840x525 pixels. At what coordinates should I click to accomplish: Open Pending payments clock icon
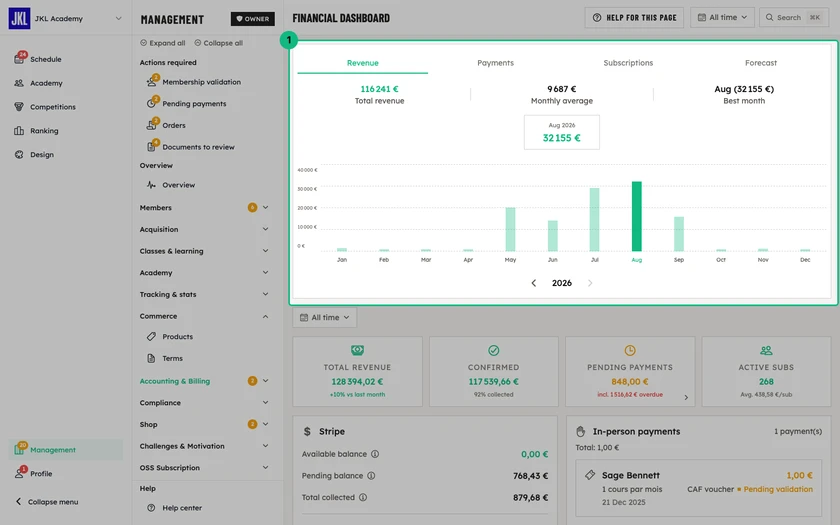(x=152, y=103)
